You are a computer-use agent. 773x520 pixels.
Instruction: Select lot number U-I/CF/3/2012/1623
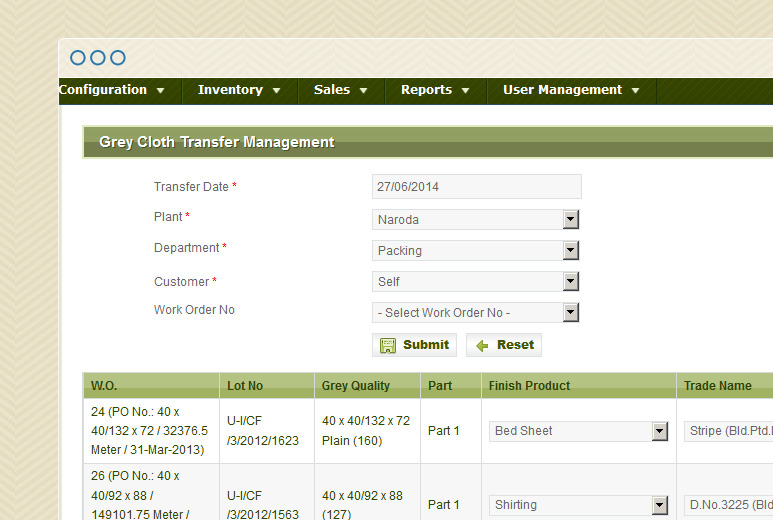click(x=267, y=431)
